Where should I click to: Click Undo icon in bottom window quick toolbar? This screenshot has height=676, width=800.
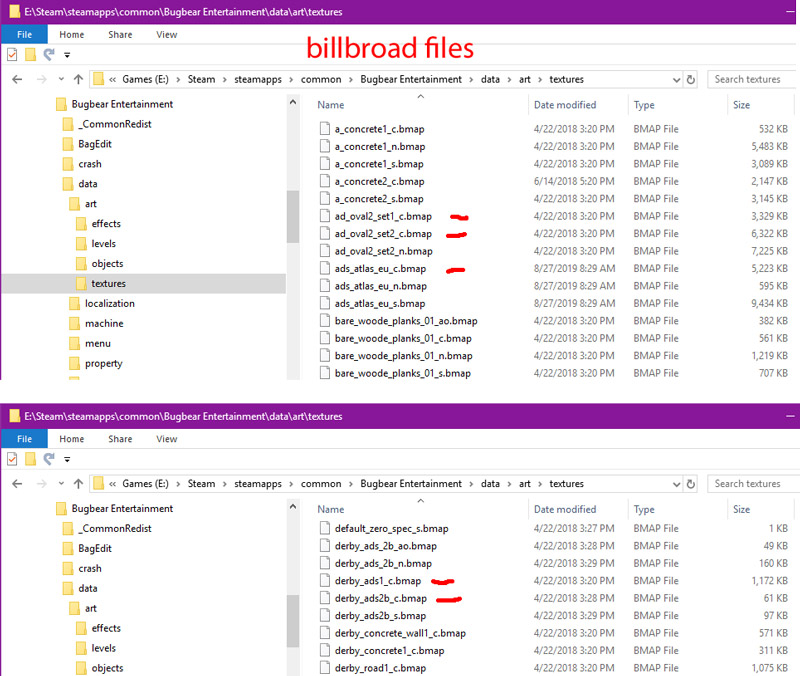(49, 459)
